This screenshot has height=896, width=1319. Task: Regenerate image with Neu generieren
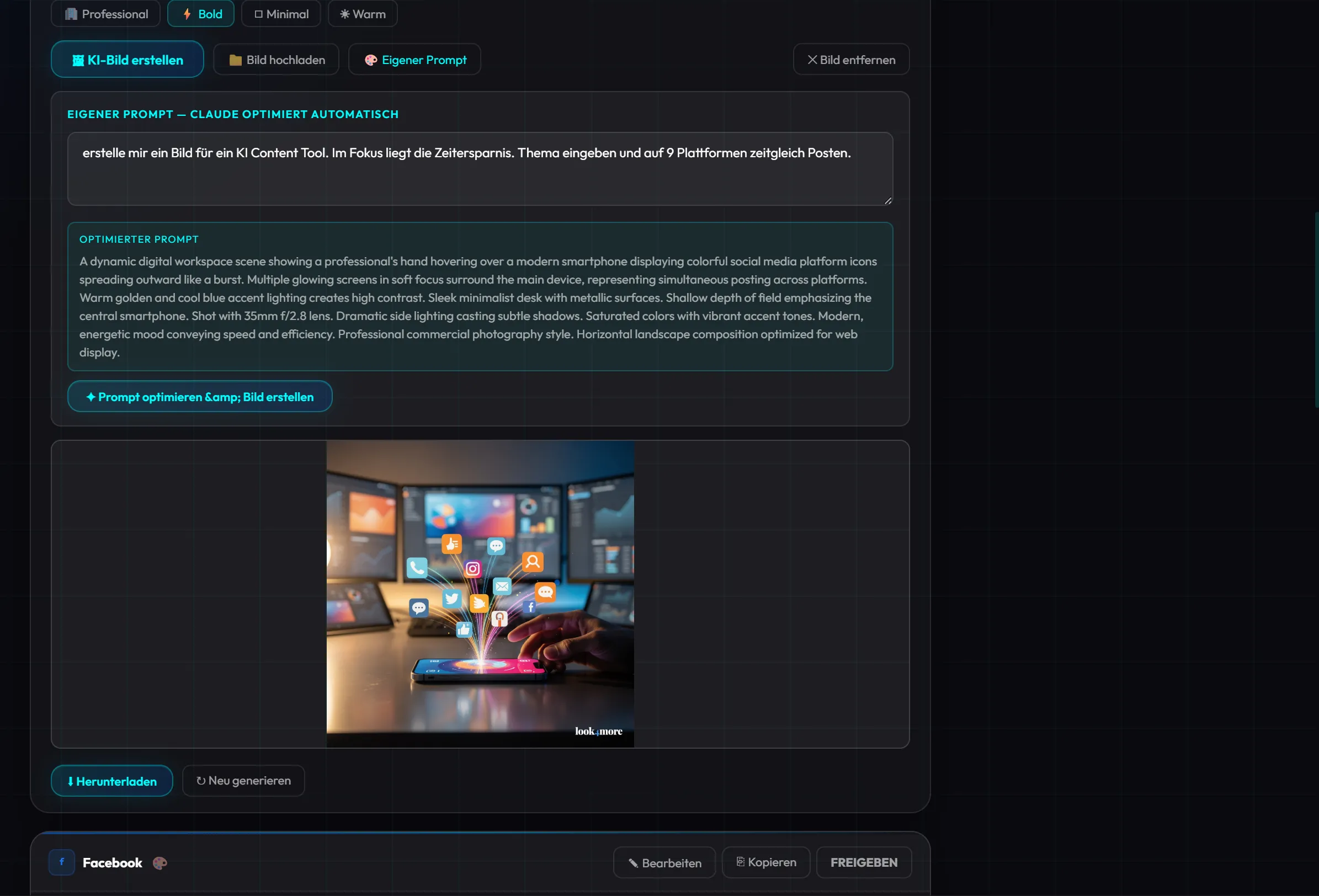243,781
